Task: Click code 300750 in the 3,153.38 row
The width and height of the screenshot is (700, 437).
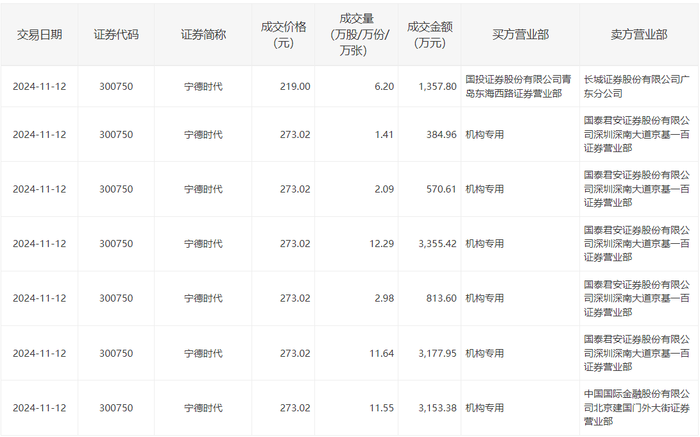Action: pyautogui.click(x=116, y=408)
